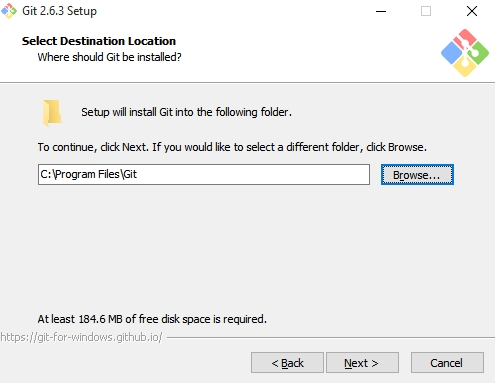Screen dimensions: 495x383
Task: Click the git-for-windows.github.io link text
Action: click(x=81, y=337)
